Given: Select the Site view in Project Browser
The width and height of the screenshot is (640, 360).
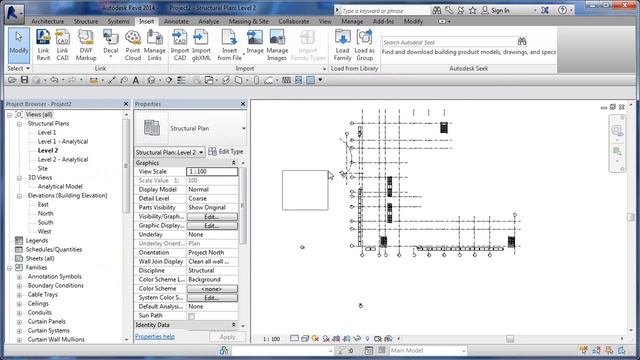Looking at the screenshot, I should click(43, 169).
